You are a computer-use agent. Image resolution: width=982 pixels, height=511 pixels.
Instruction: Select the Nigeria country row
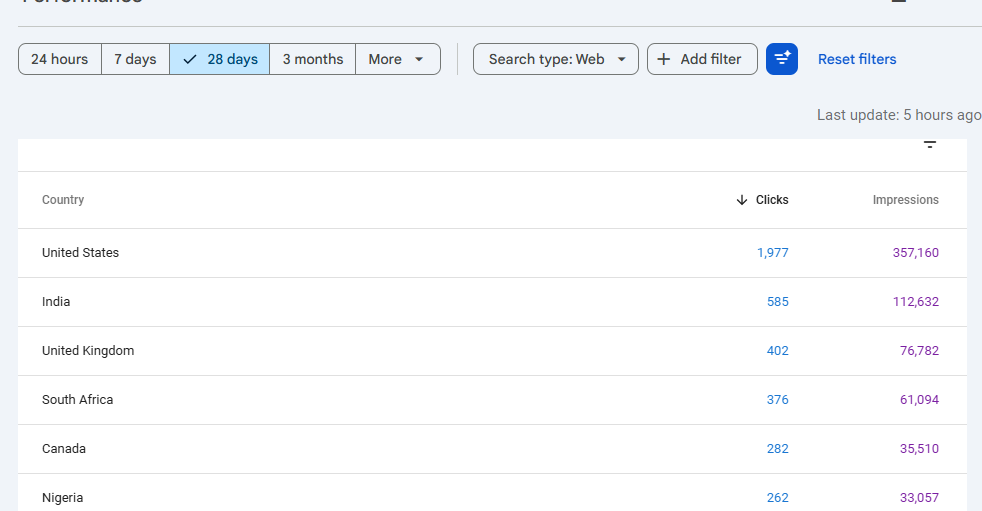(62, 498)
